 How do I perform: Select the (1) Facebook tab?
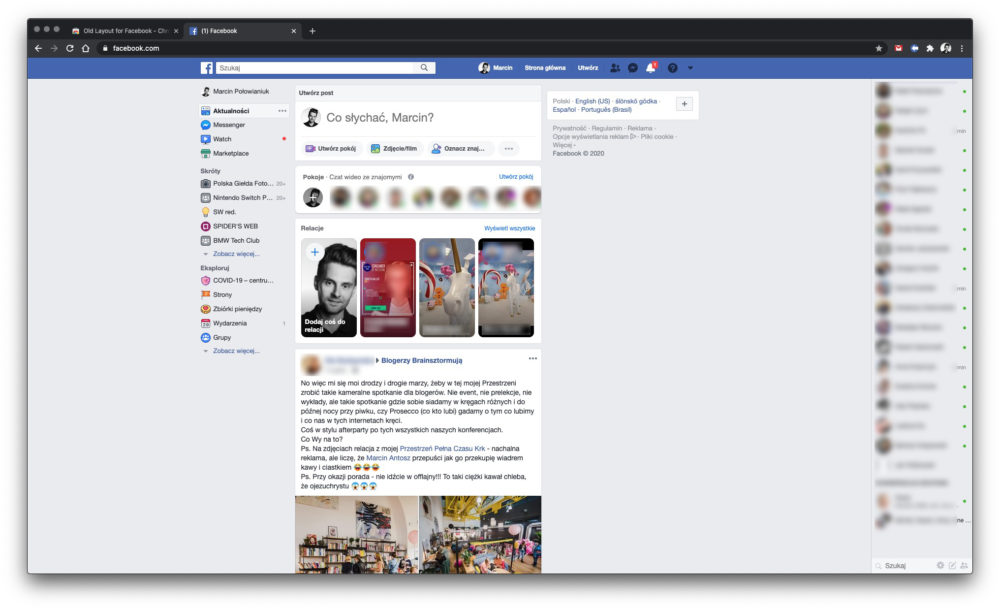pyautogui.click(x=241, y=31)
